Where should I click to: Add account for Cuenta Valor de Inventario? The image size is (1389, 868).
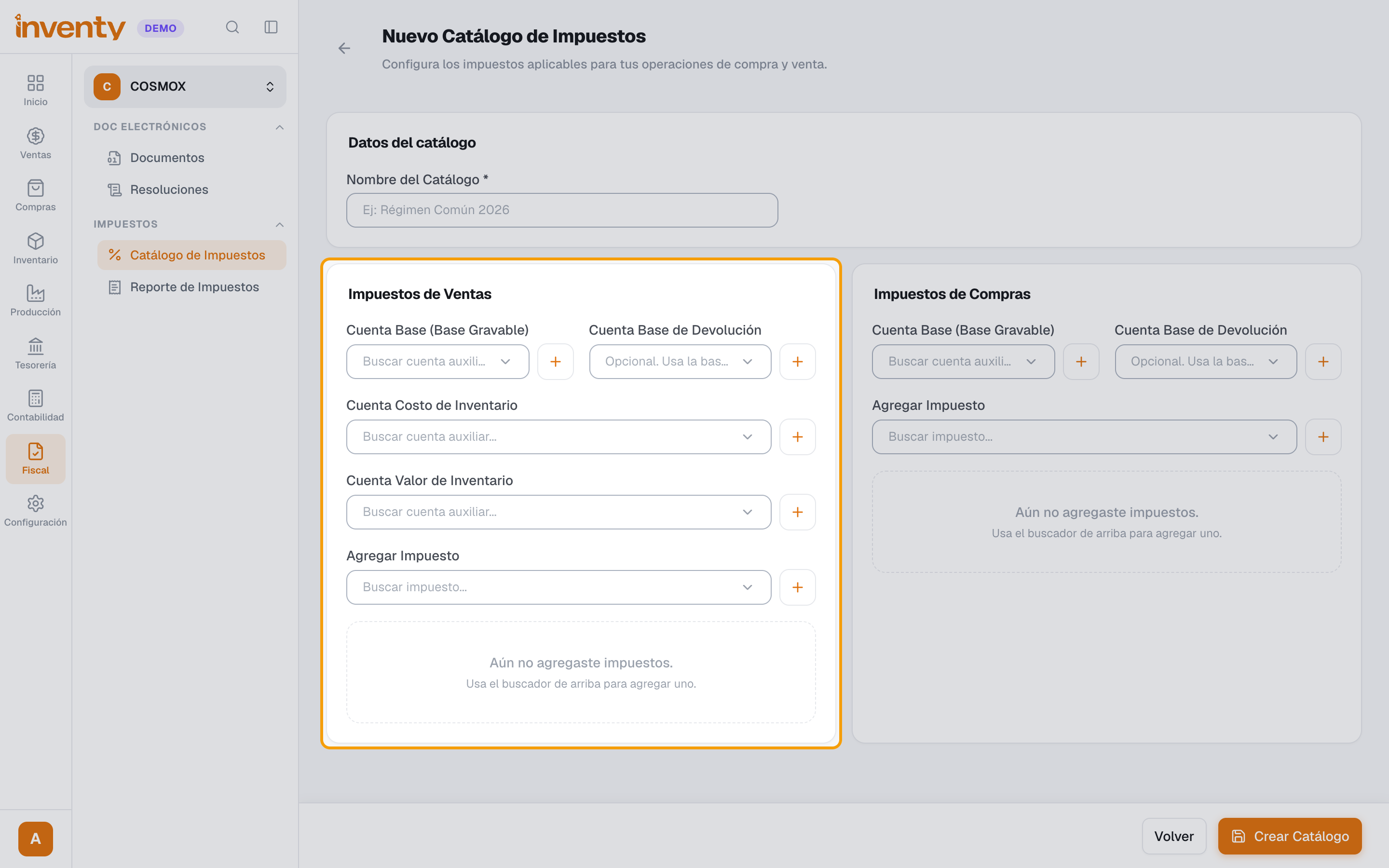pos(798,512)
